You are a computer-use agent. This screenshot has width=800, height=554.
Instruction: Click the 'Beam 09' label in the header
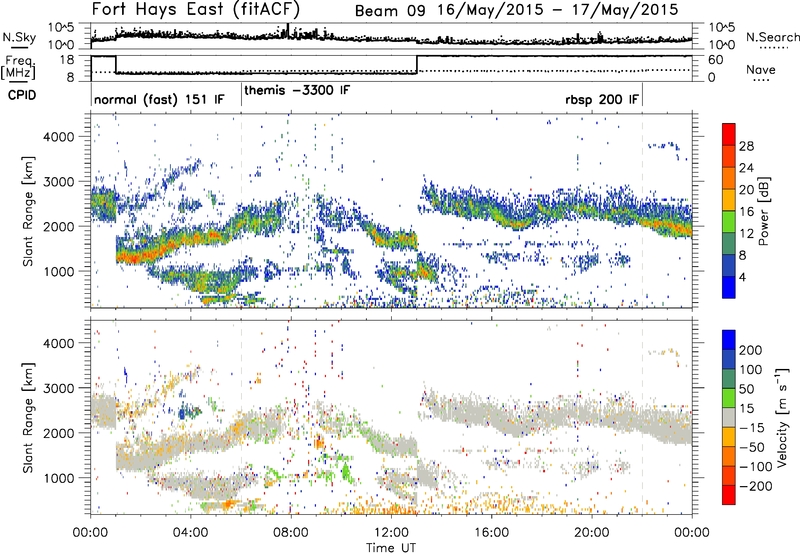coord(389,10)
